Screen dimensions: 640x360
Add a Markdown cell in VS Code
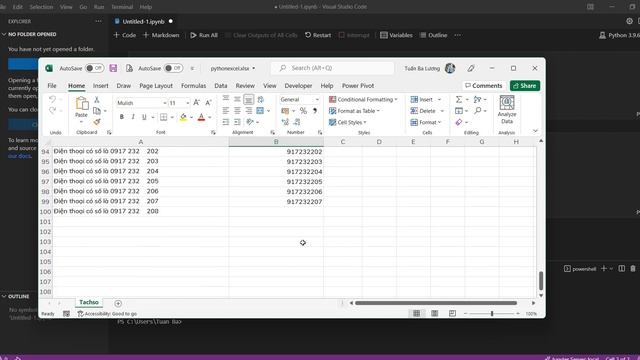tap(161, 35)
